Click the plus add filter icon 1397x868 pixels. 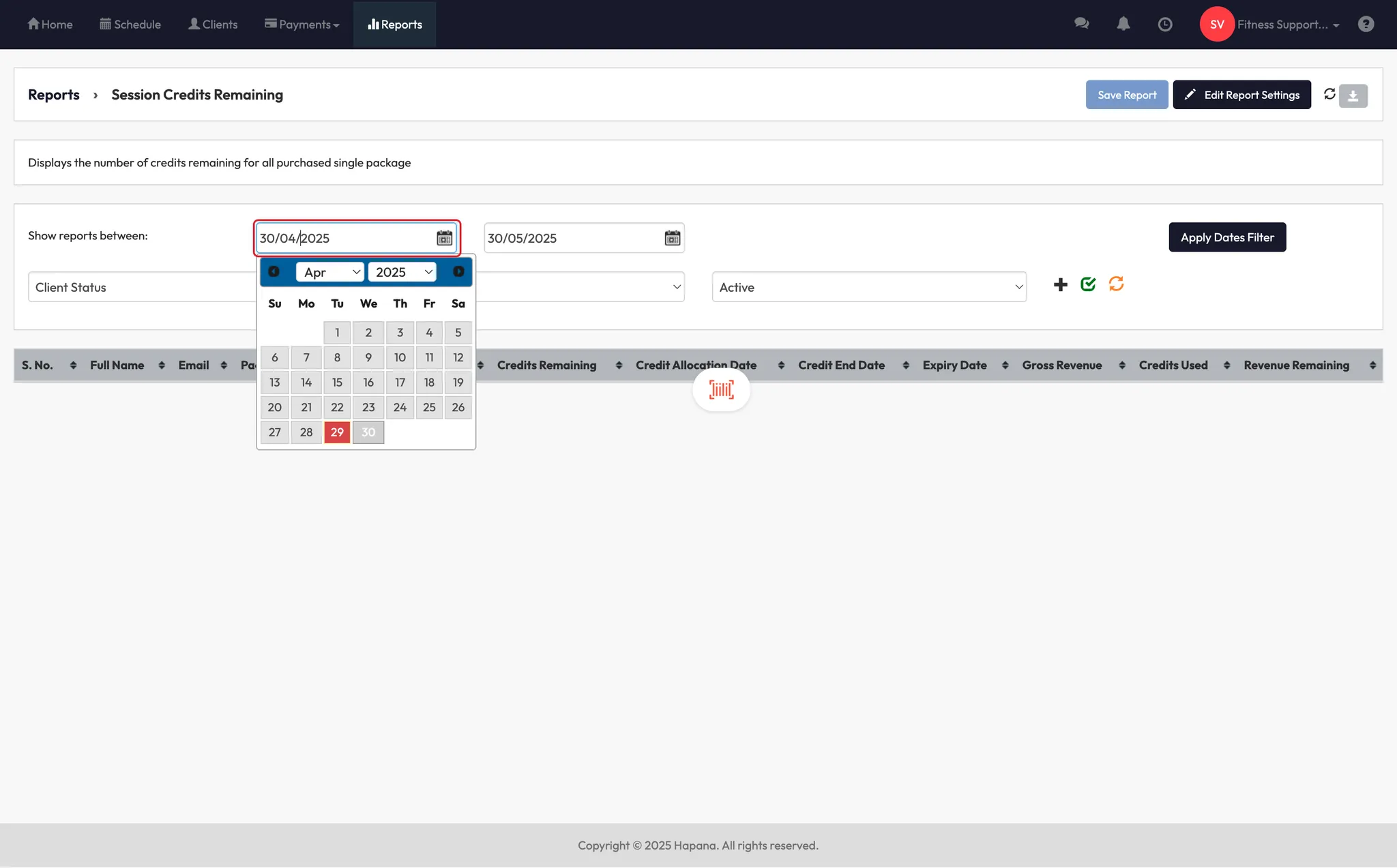tap(1060, 285)
